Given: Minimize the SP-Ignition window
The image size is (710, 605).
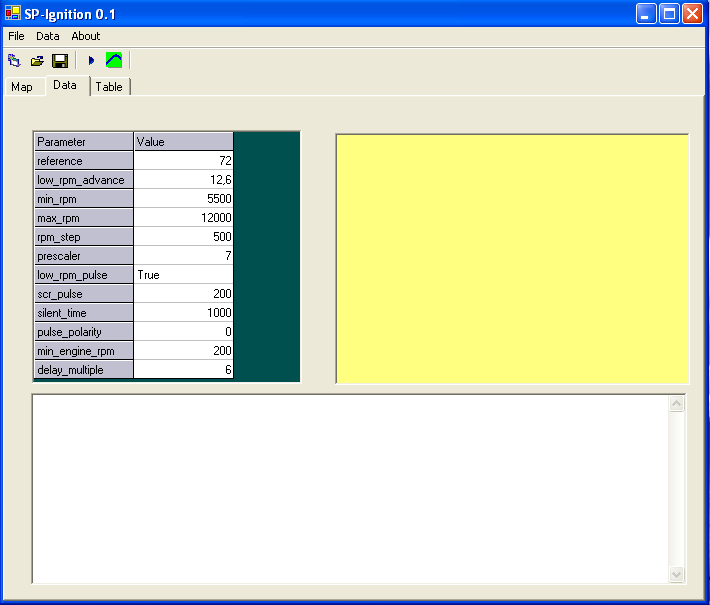Looking at the screenshot, I should tap(646, 14).
